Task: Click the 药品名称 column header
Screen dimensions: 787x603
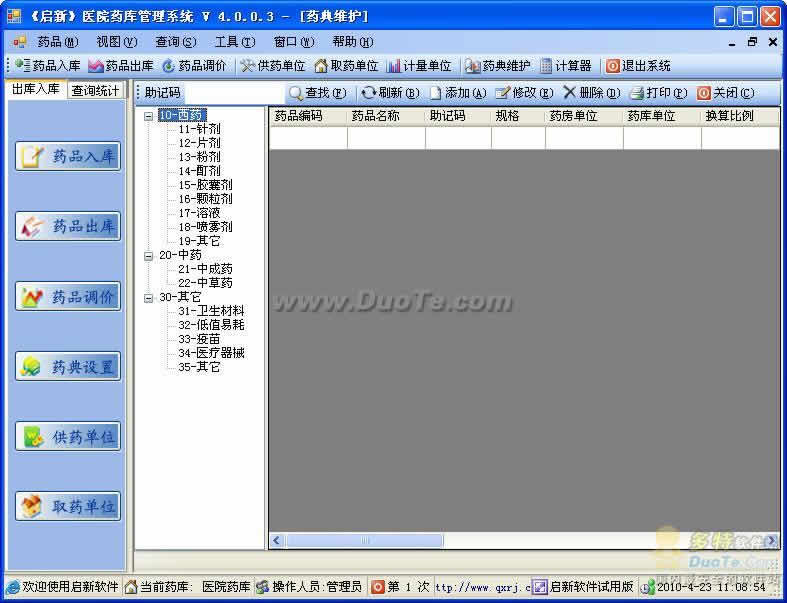Action: [386, 116]
